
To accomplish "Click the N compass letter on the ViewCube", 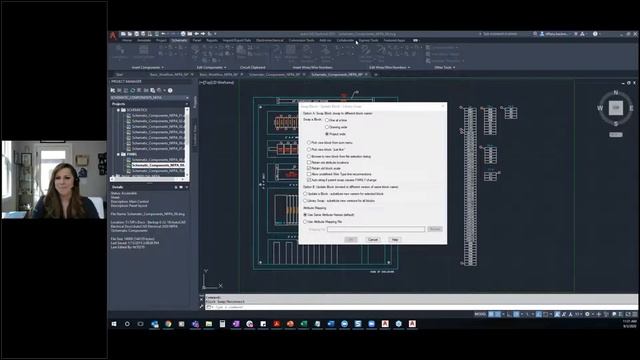I will 616,93.
